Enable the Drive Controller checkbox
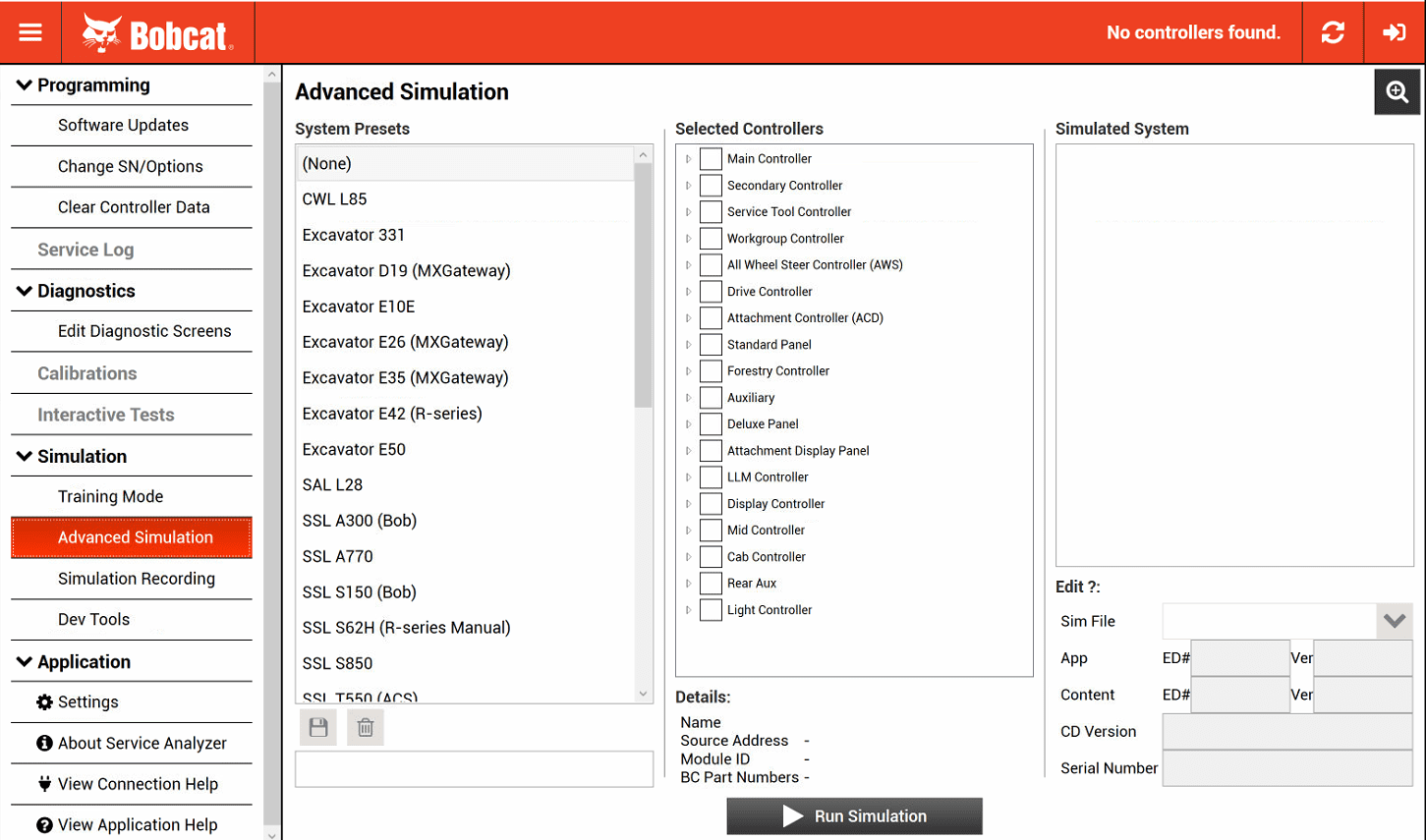1426x840 pixels. pos(711,291)
